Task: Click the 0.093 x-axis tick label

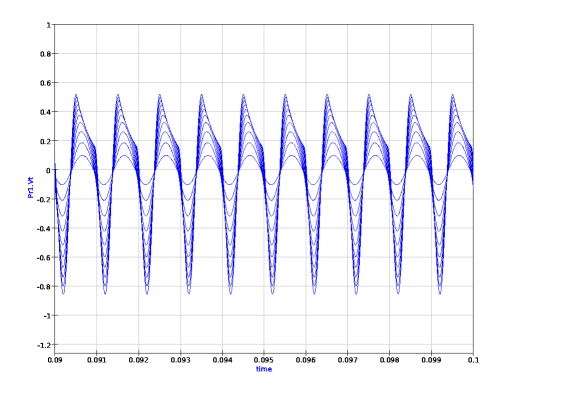Action: [181, 360]
